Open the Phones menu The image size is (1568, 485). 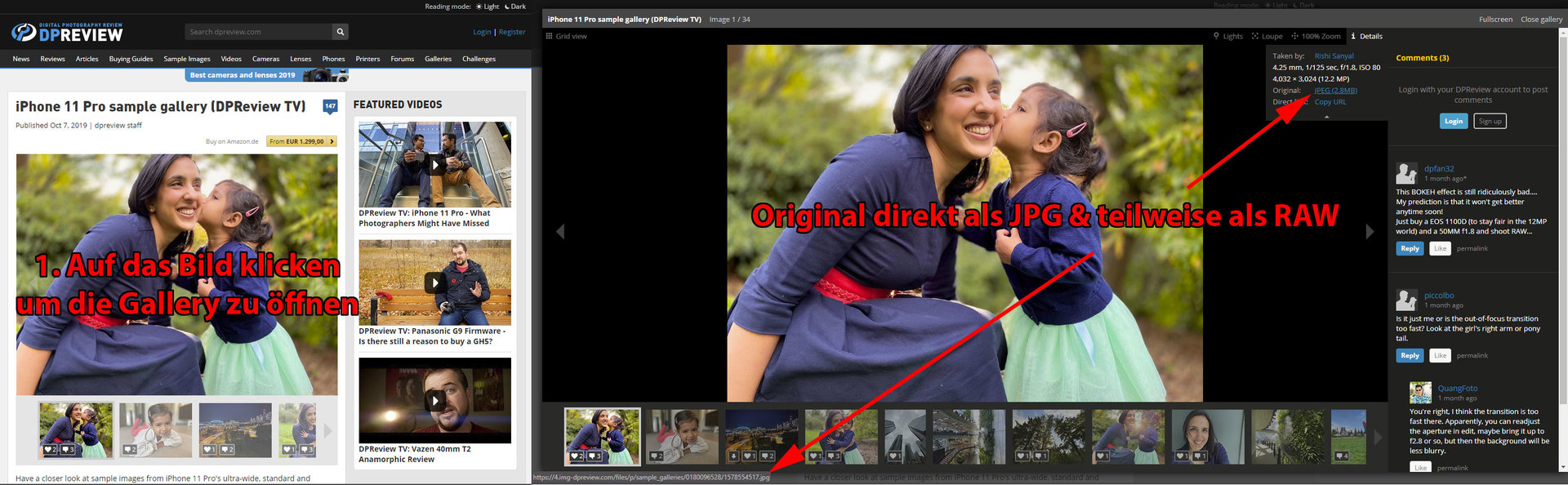click(333, 59)
